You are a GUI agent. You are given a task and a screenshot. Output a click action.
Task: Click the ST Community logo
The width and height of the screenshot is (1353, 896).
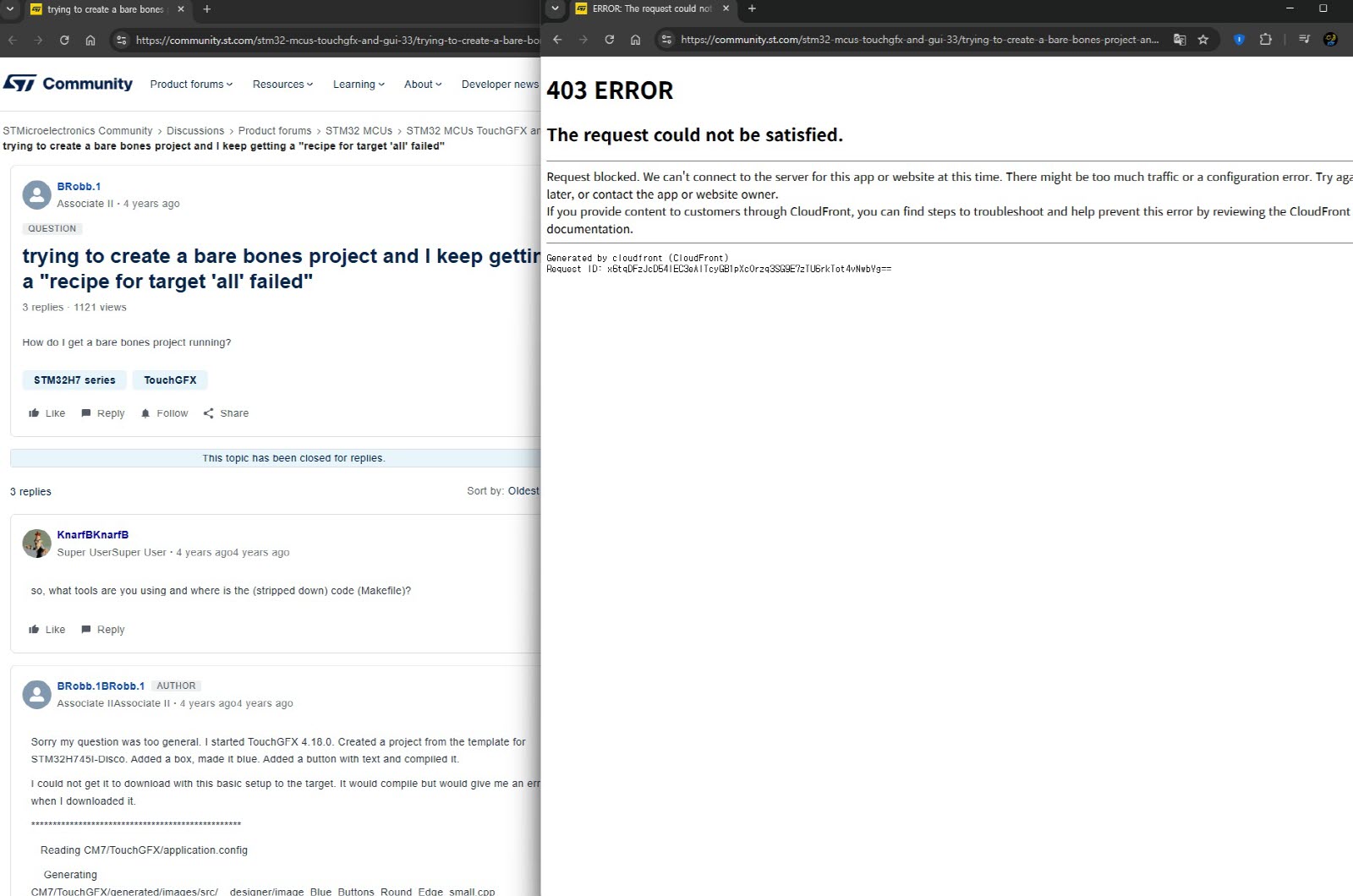pyautogui.click(x=68, y=84)
